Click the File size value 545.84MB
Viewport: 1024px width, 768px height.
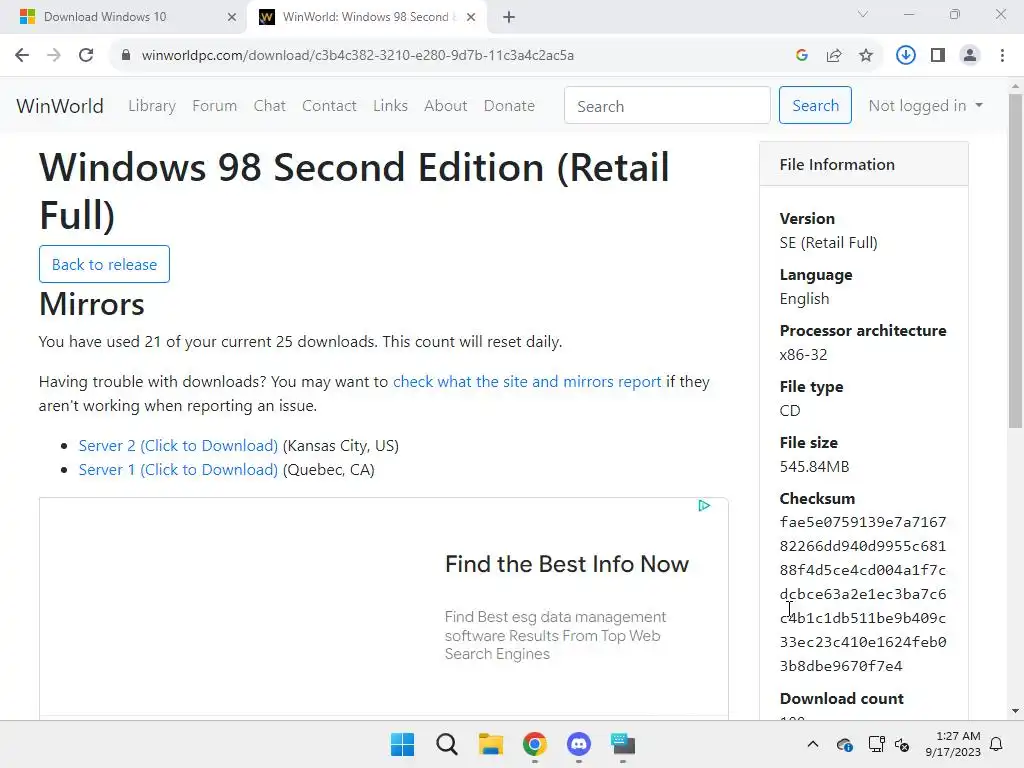(814, 466)
